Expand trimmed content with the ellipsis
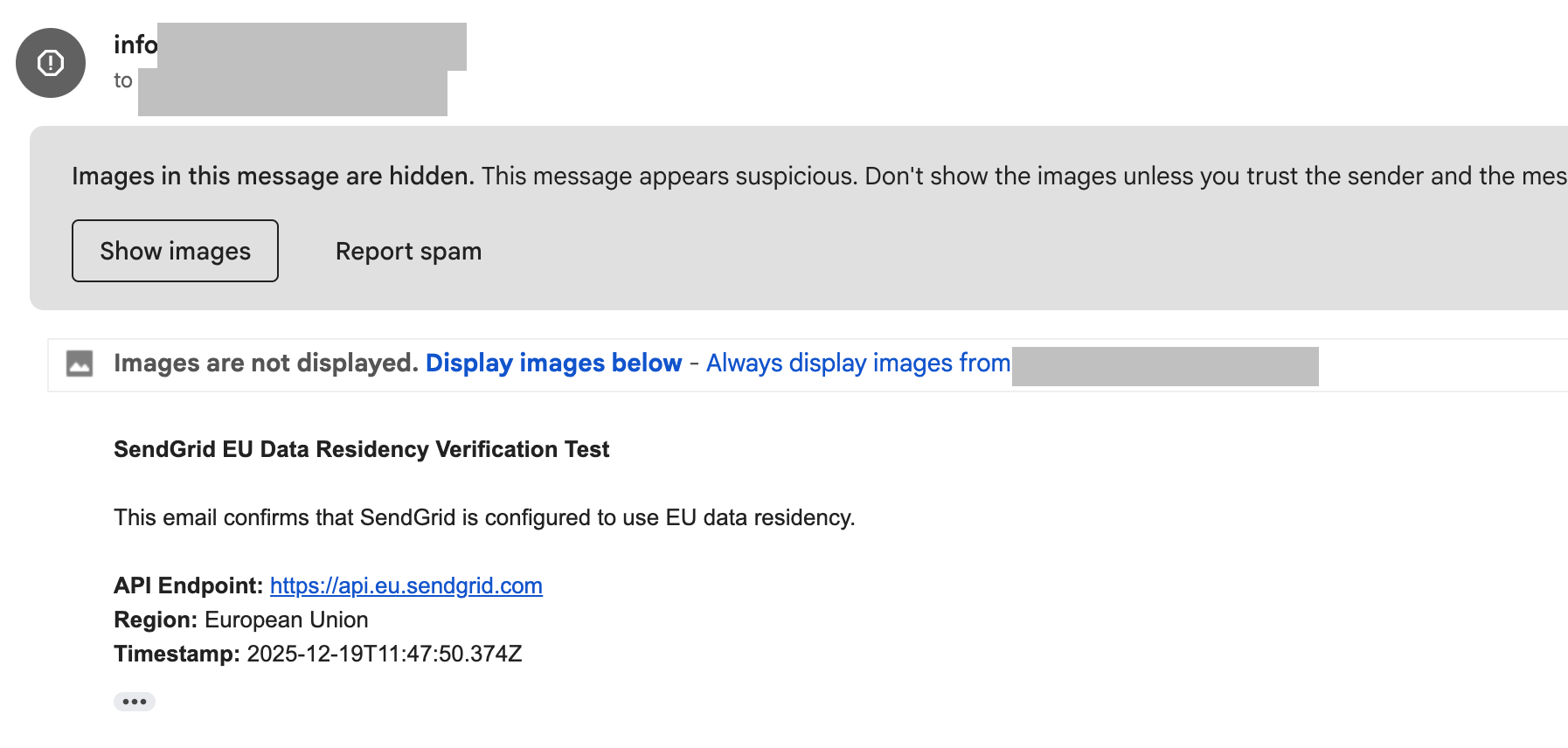The width and height of the screenshot is (1568, 748). click(x=135, y=702)
